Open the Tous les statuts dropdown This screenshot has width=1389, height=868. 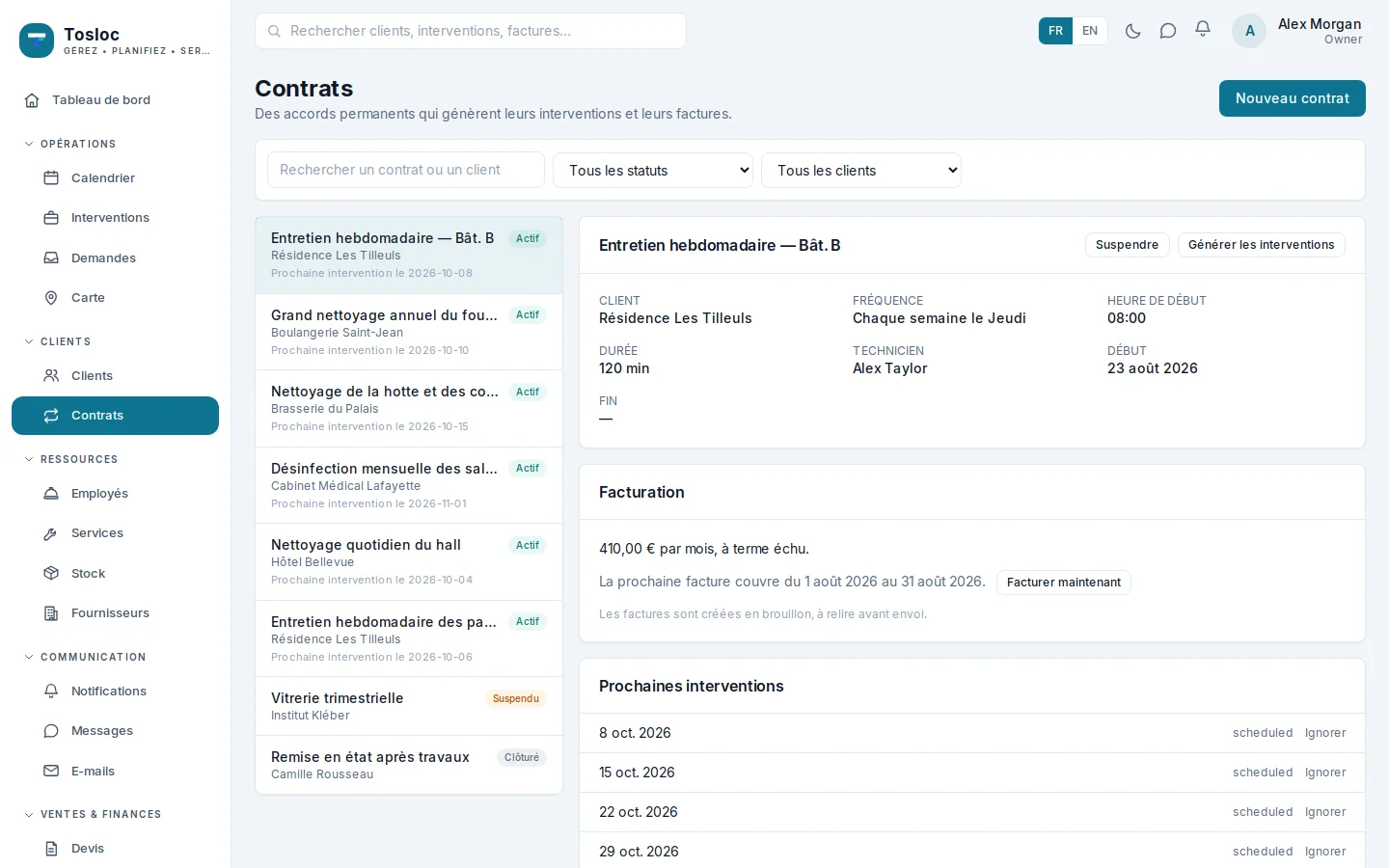pos(653,170)
